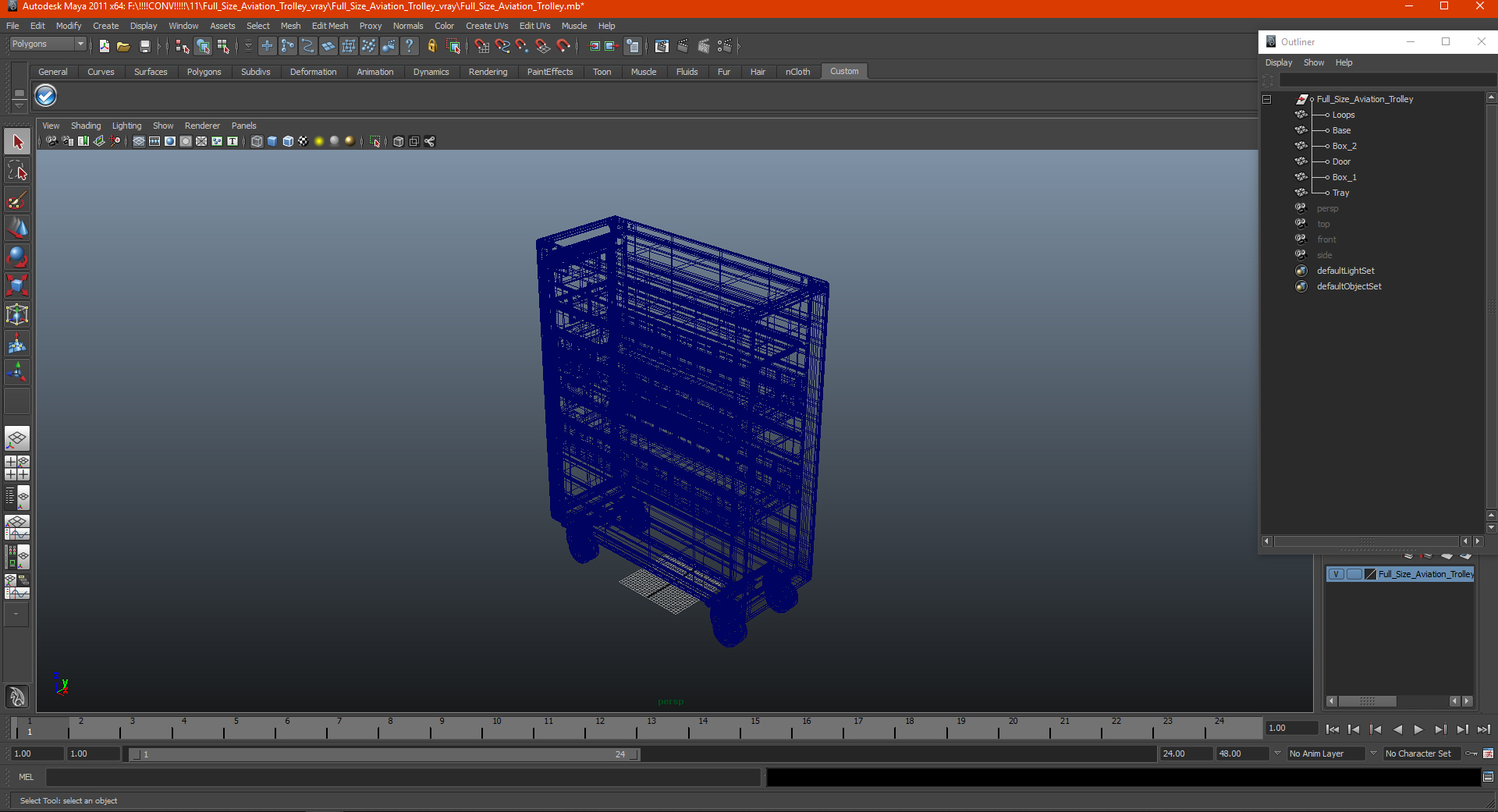Click the playback end time field 24.00
Screen dimensions: 1498x812
(1186, 753)
